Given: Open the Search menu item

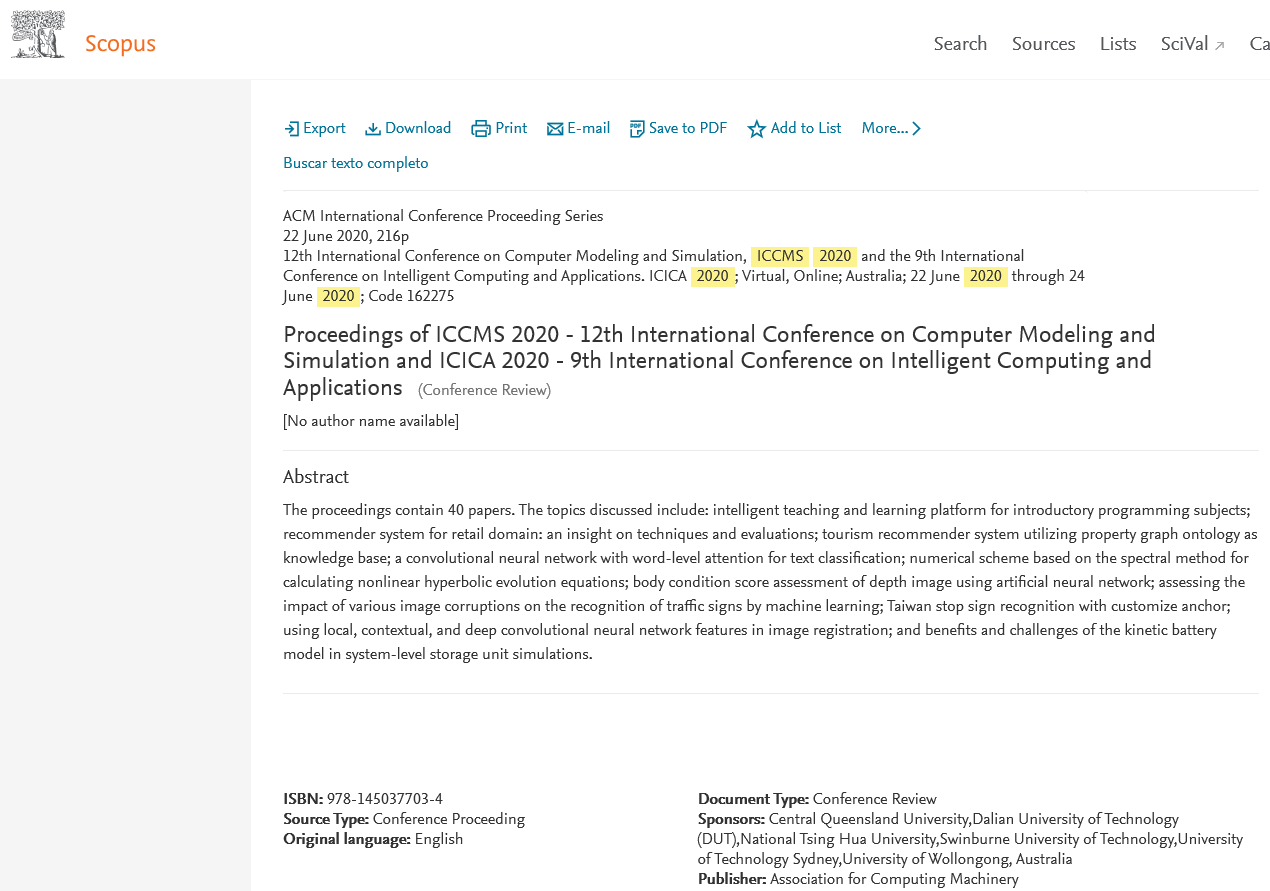Looking at the screenshot, I should tap(960, 44).
